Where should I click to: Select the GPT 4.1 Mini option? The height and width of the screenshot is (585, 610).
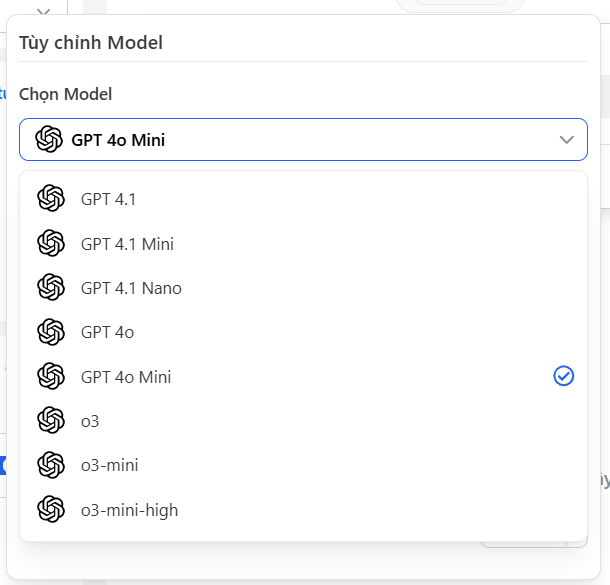127,243
